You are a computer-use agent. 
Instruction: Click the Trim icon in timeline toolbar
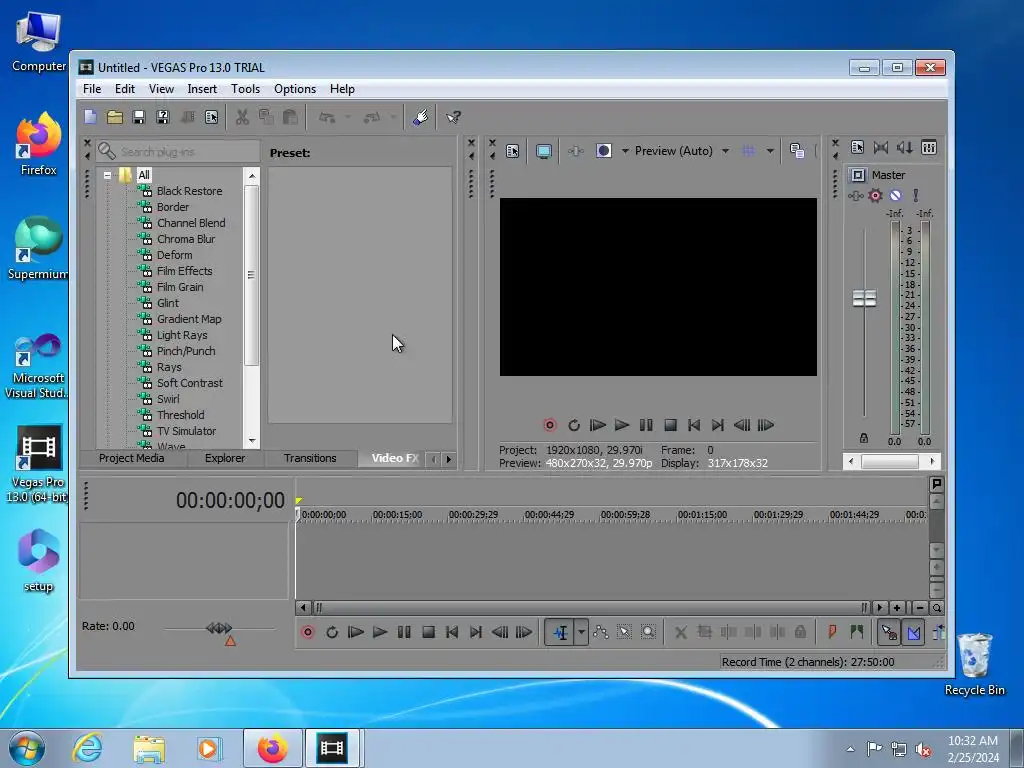(705, 632)
